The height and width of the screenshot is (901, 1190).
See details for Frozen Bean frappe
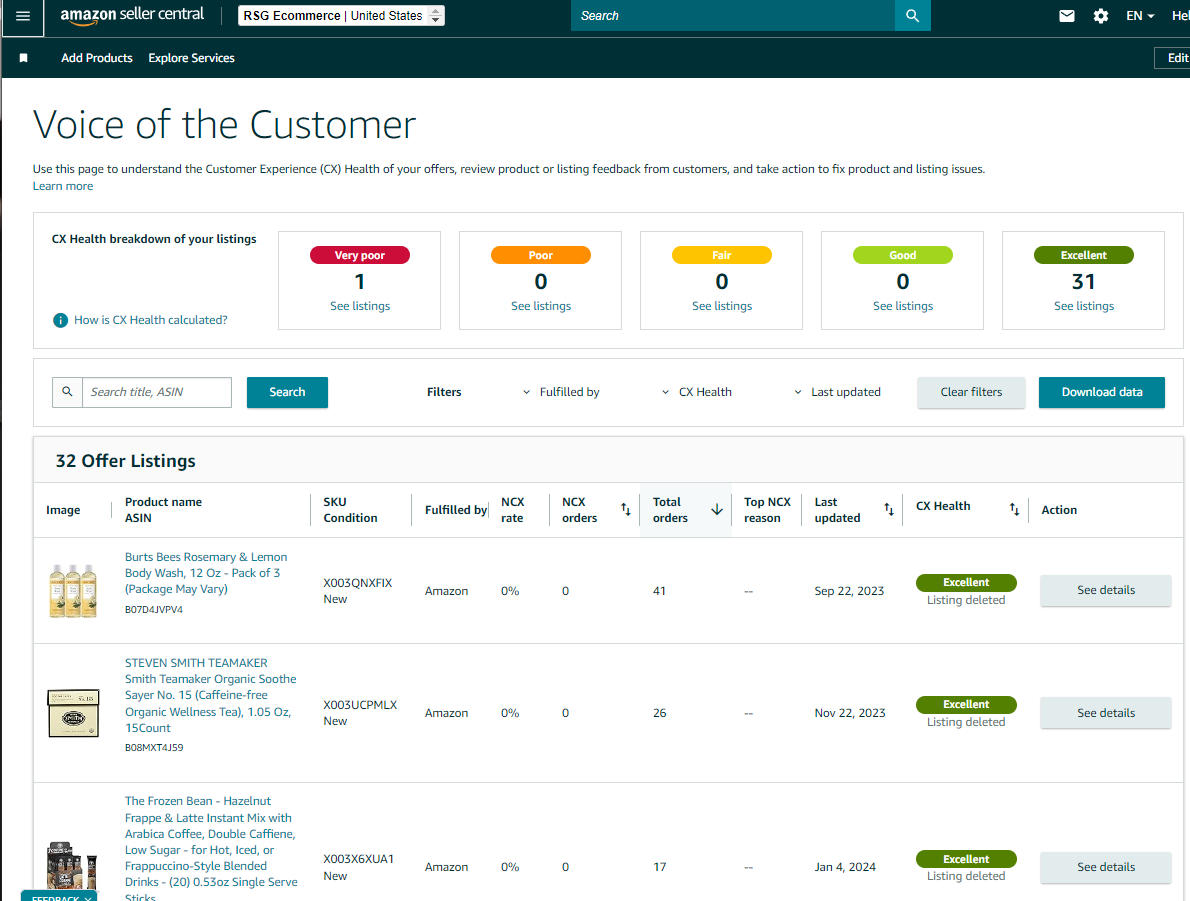pyautogui.click(x=1106, y=867)
